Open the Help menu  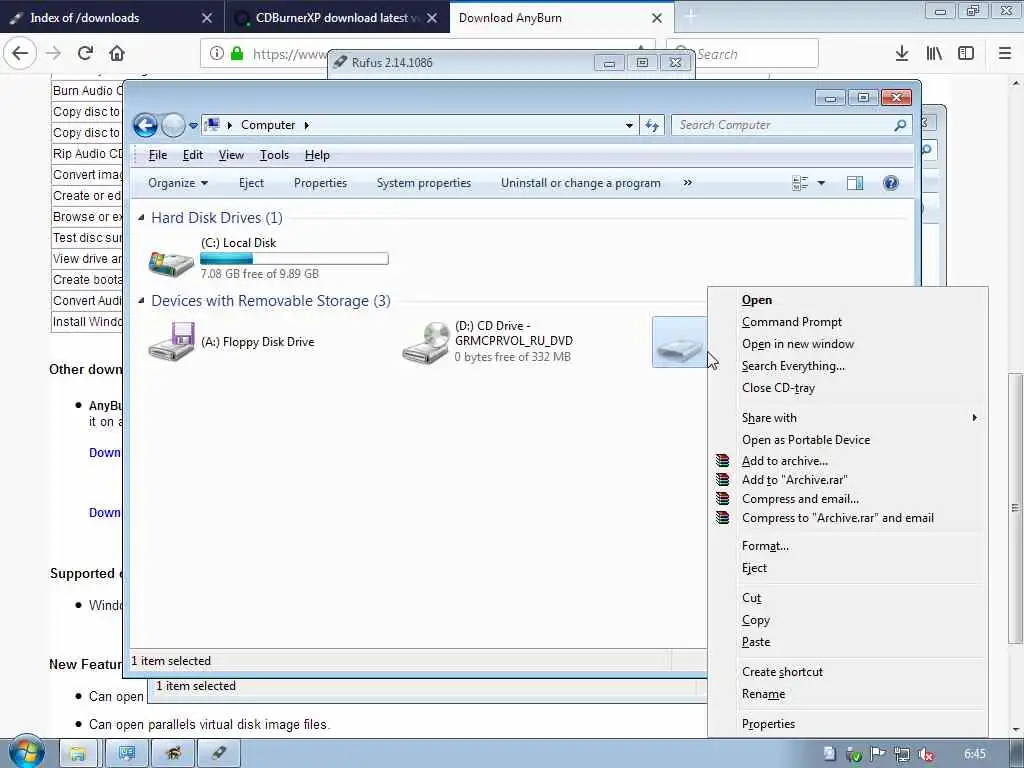point(317,155)
